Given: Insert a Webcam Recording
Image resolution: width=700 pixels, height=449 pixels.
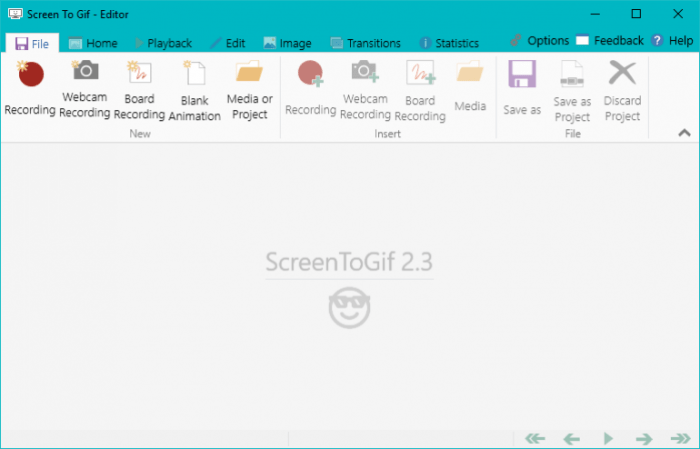Looking at the screenshot, I should (x=365, y=90).
